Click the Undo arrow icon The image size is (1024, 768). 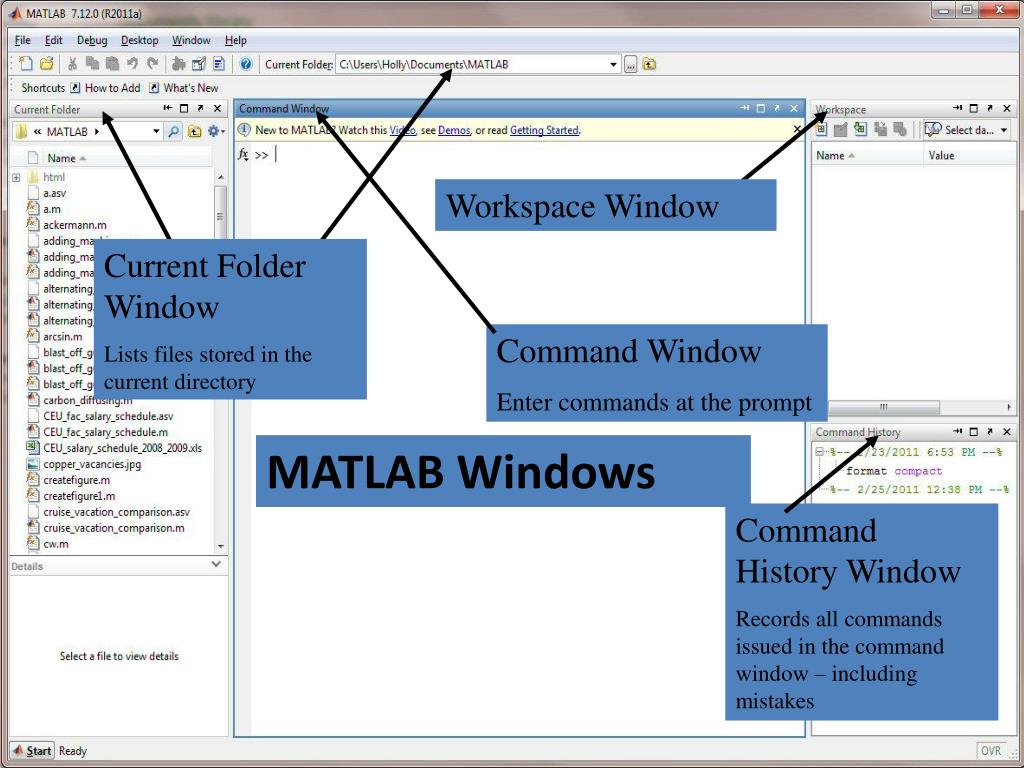[x=133, y=63]
